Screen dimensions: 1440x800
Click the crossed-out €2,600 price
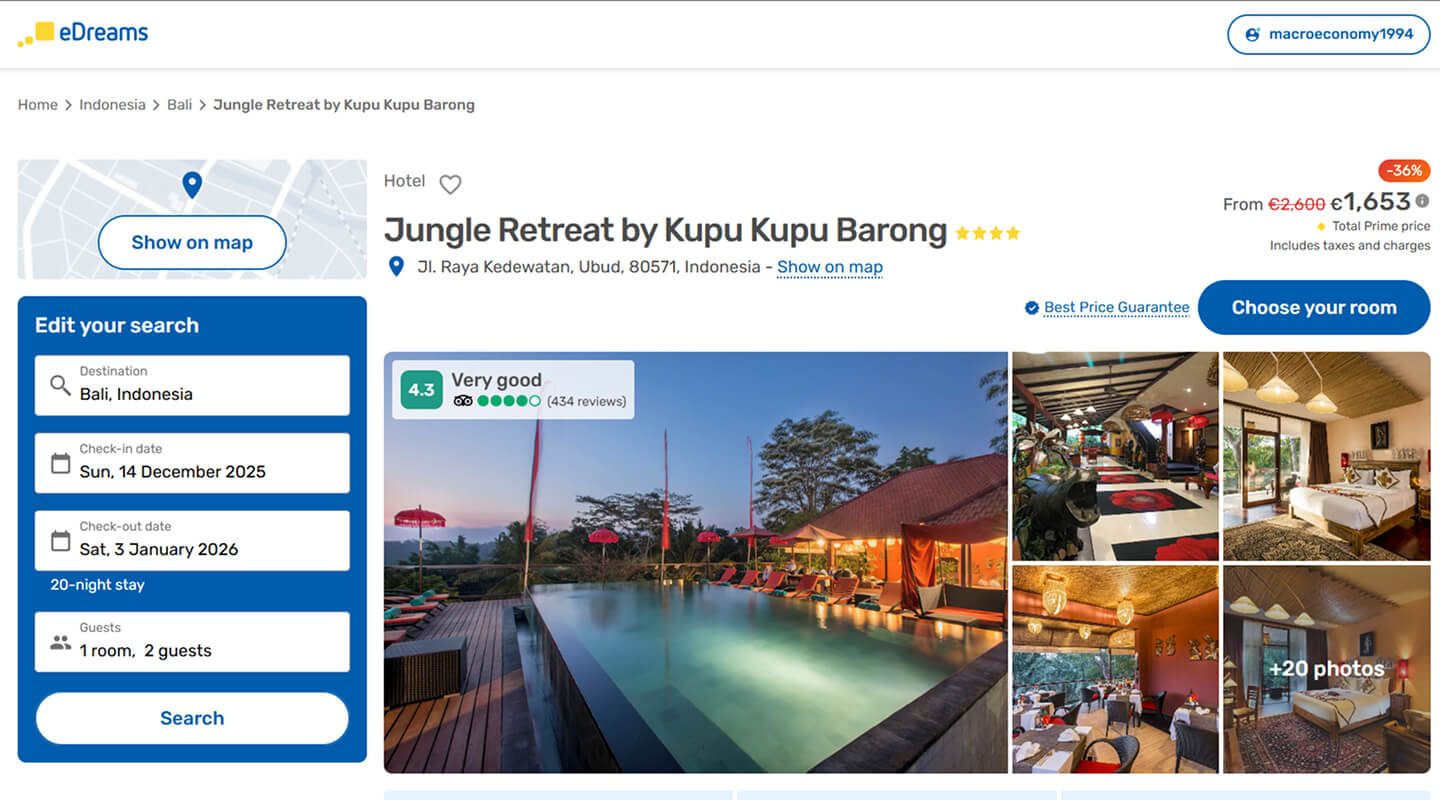[1297, 204]
